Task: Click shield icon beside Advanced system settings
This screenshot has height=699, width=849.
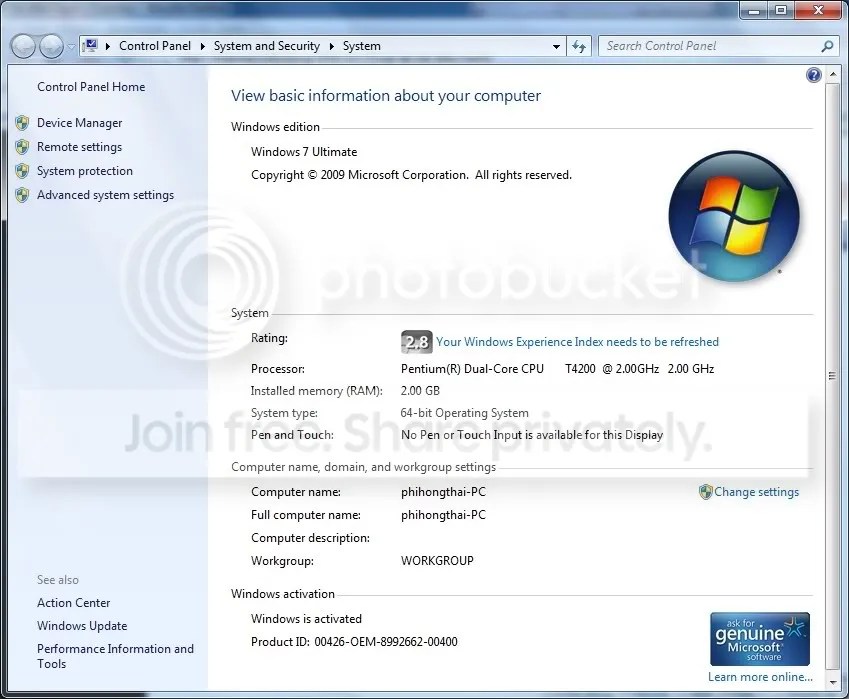Action: pyautogui.click(x=22, y=195)
